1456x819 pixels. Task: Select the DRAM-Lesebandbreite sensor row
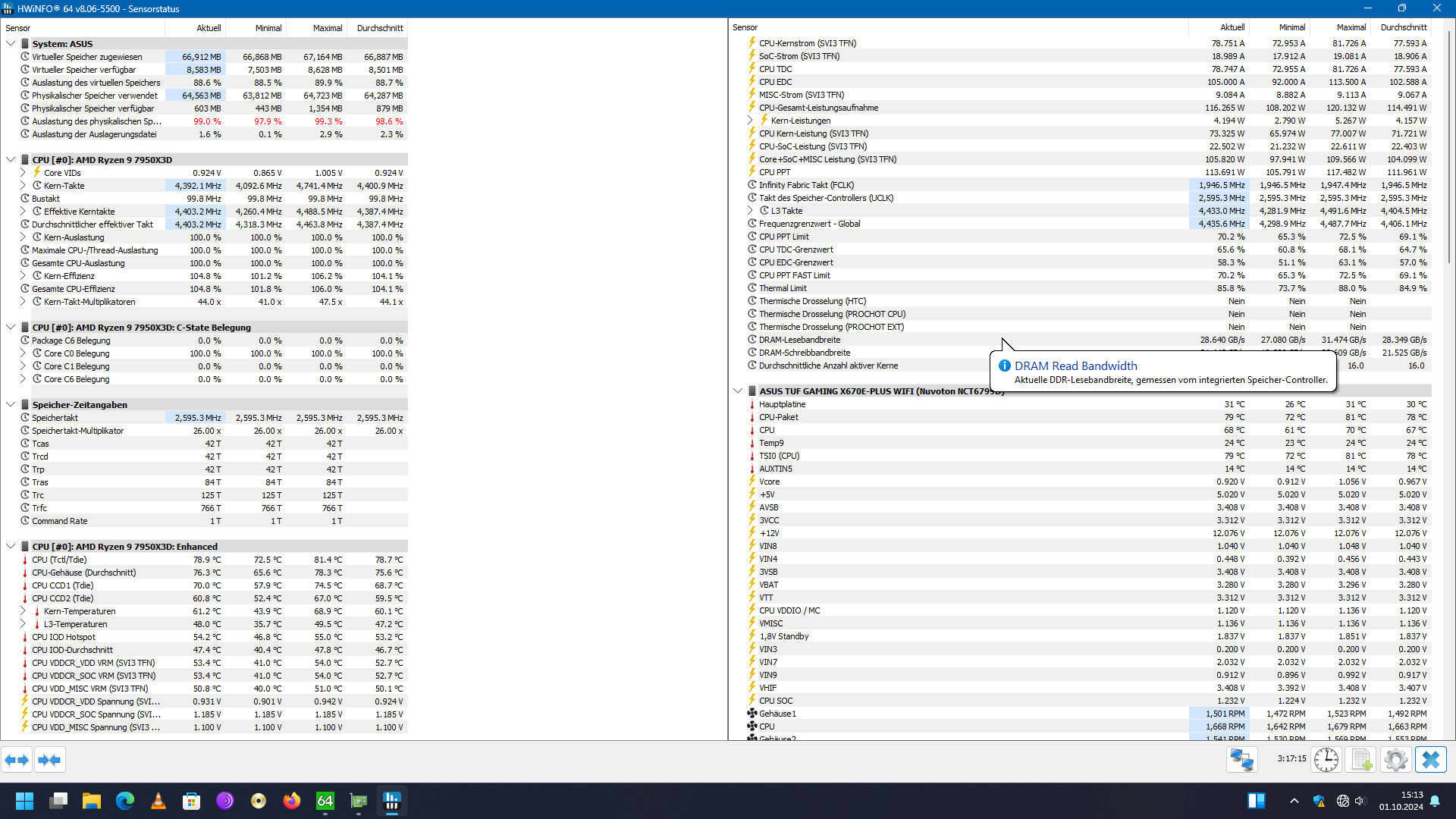(x=799, y=340)
